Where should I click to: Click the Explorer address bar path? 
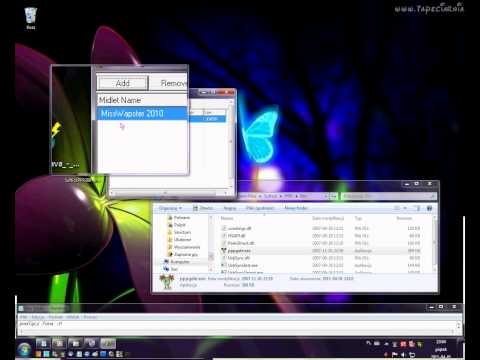(282, 196)
